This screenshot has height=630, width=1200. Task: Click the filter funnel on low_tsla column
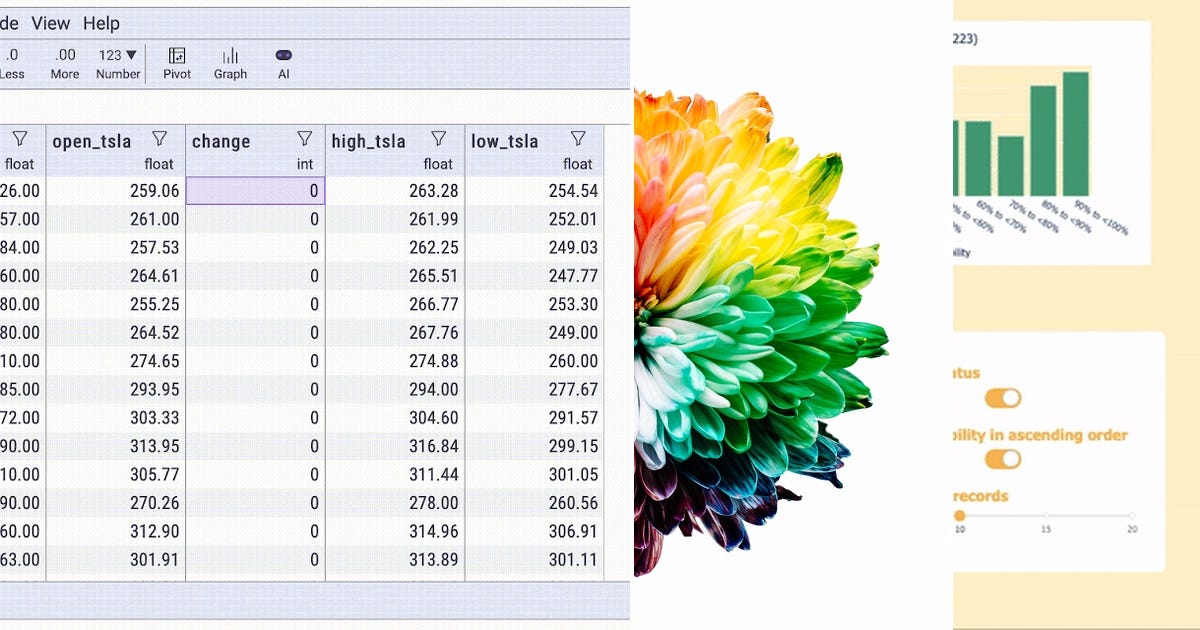point(578,138)
